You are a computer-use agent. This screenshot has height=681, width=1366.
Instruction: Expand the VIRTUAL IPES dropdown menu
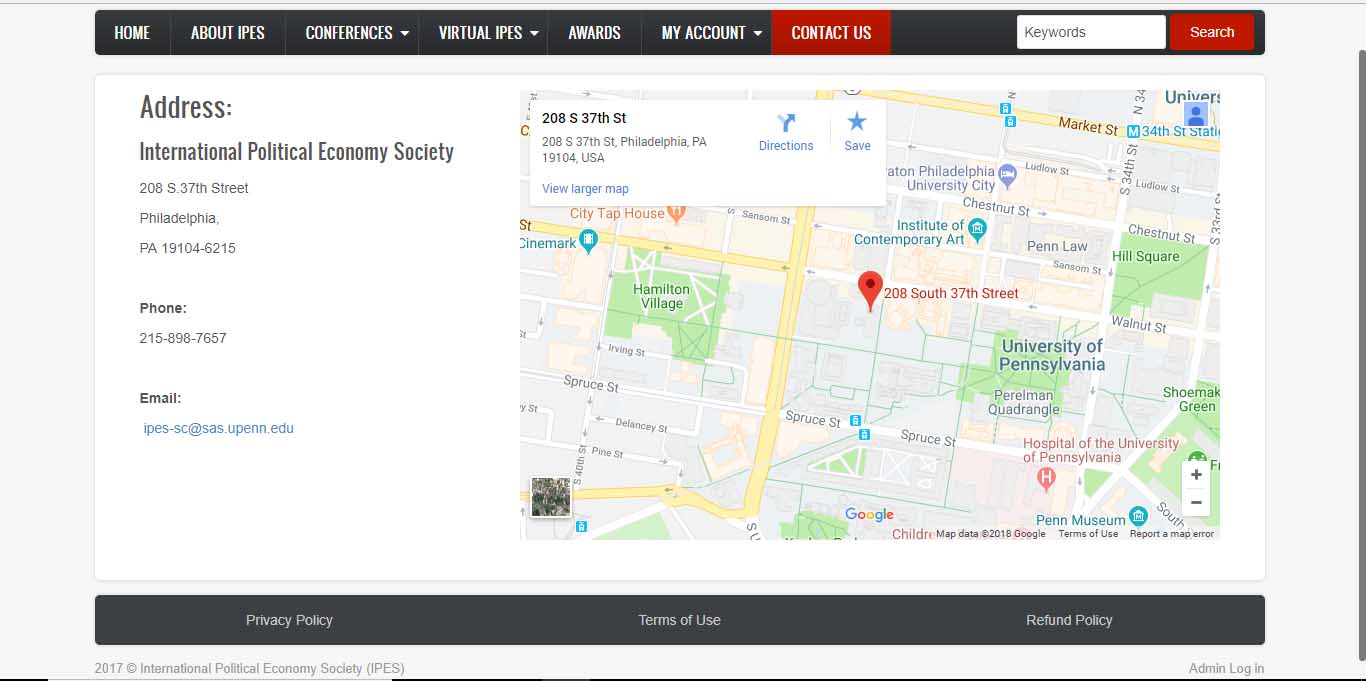[x=483, y=33]
